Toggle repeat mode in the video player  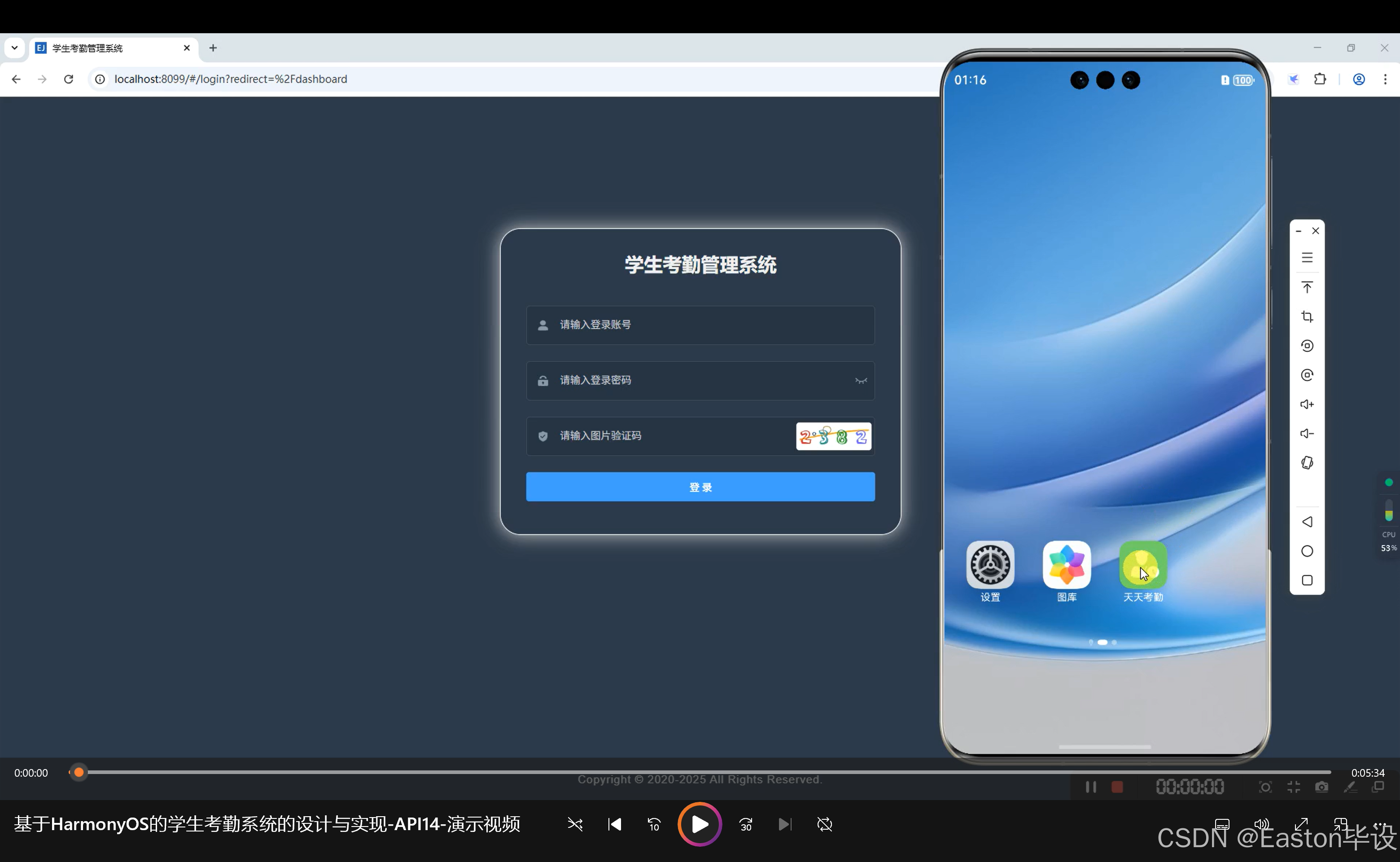click(824, 824)
